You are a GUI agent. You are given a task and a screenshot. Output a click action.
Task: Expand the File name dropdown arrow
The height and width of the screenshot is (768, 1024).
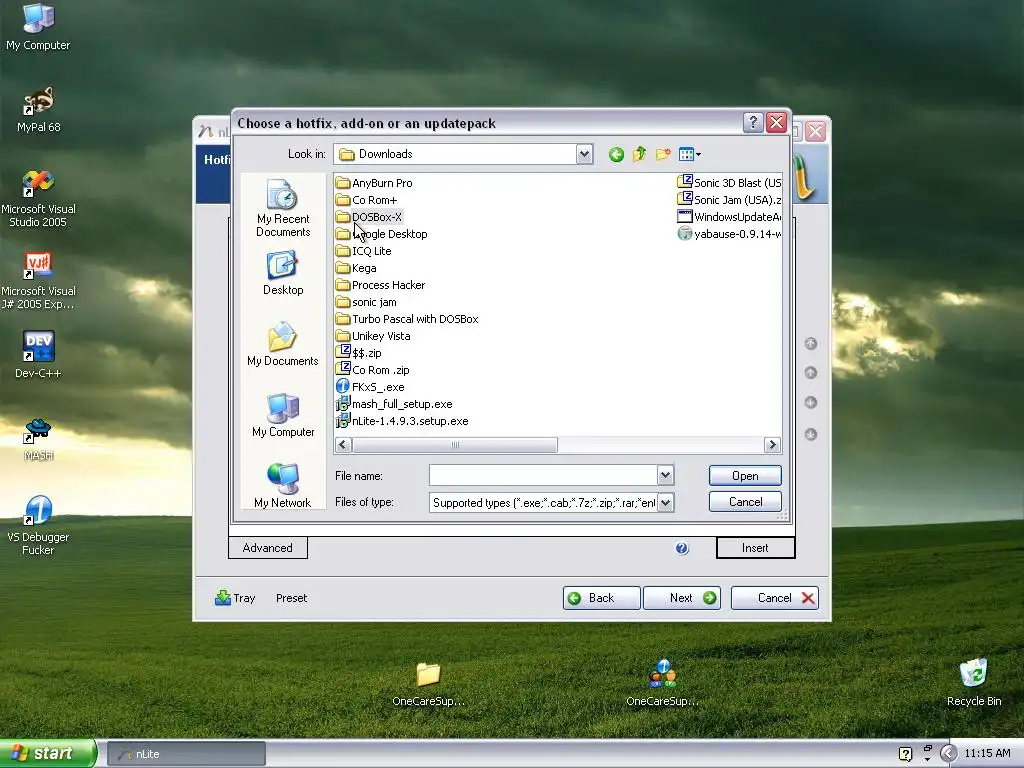pos(665,475)
